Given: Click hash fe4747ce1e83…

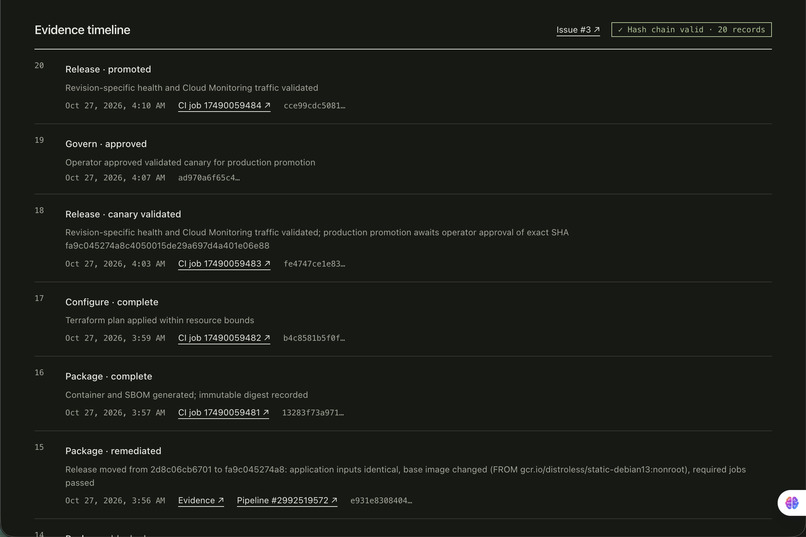Looking at the screenshot, I should (315, 264).
